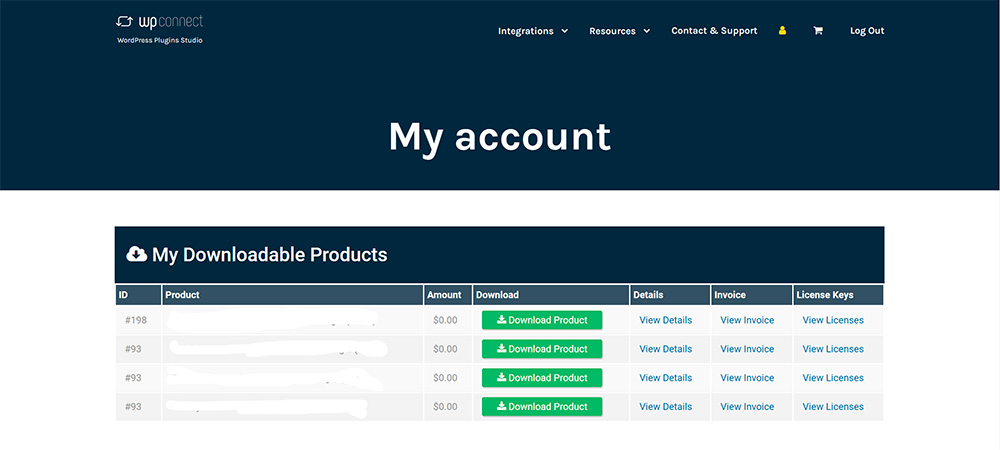Download product for order #198
Image resolution: width=1000 pixels, height=450 pixels.
(x=542, y=320)
